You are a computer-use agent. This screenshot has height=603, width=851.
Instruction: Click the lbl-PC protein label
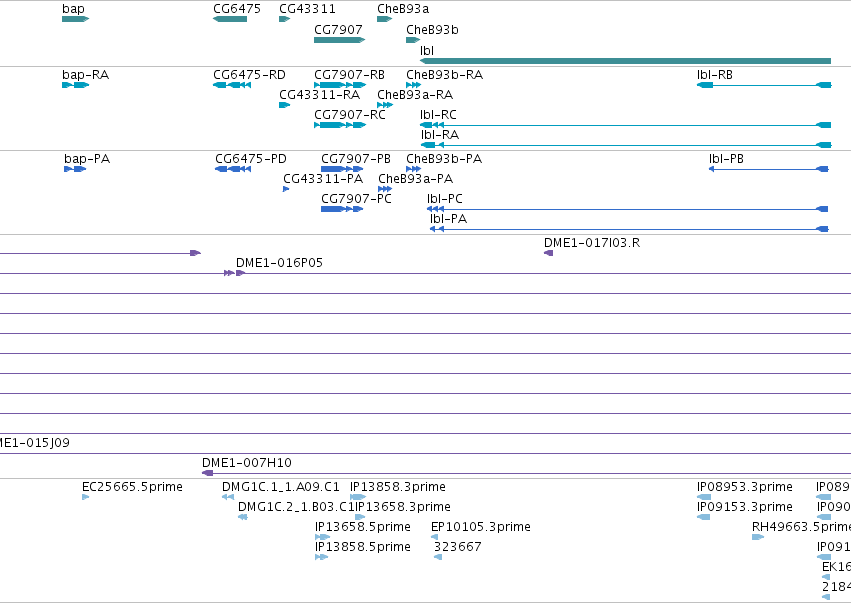pyautogui.click(x=444, y=199)
